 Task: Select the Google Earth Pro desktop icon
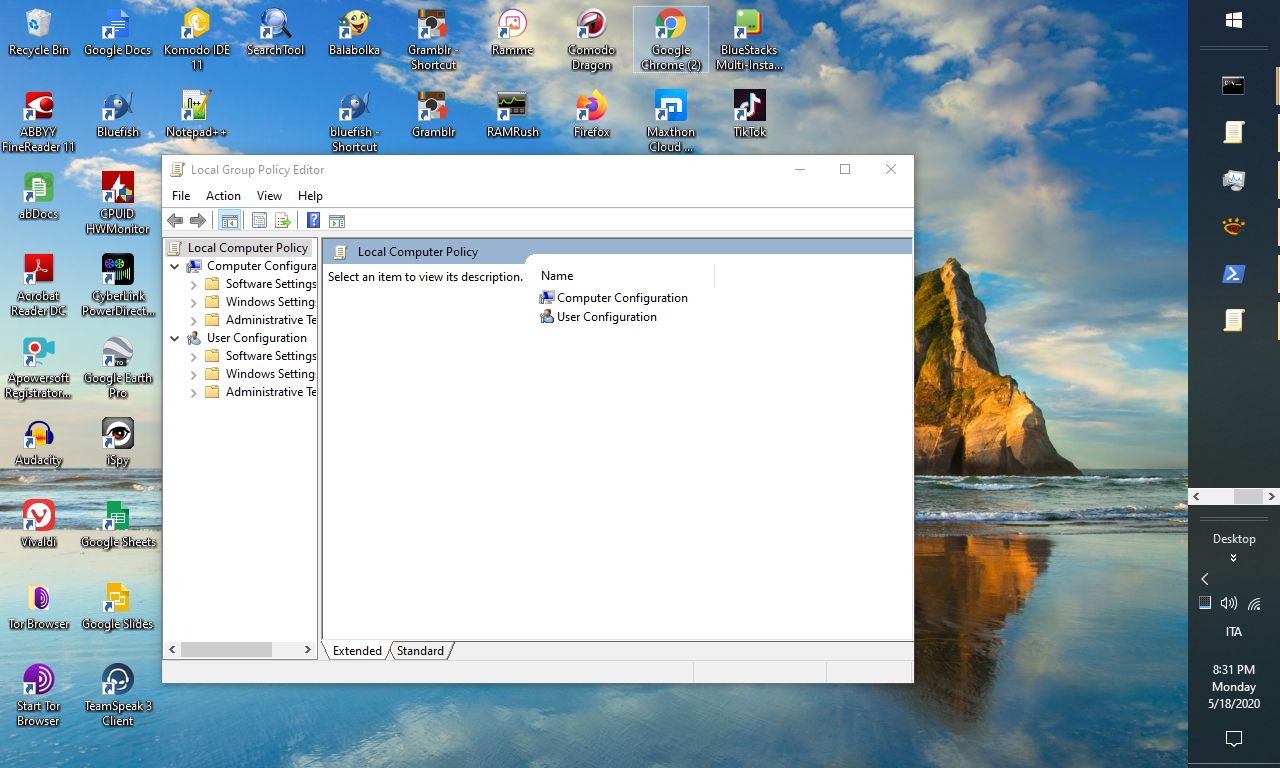point(117,368)
